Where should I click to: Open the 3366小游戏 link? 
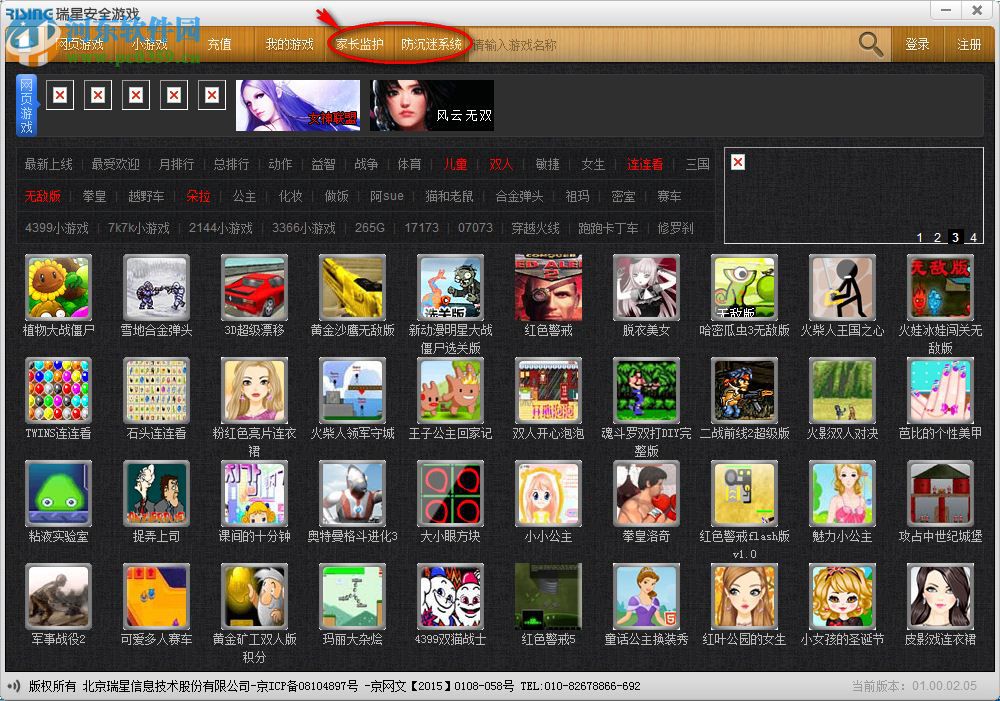pyautogui.click(x=304, y=228)
